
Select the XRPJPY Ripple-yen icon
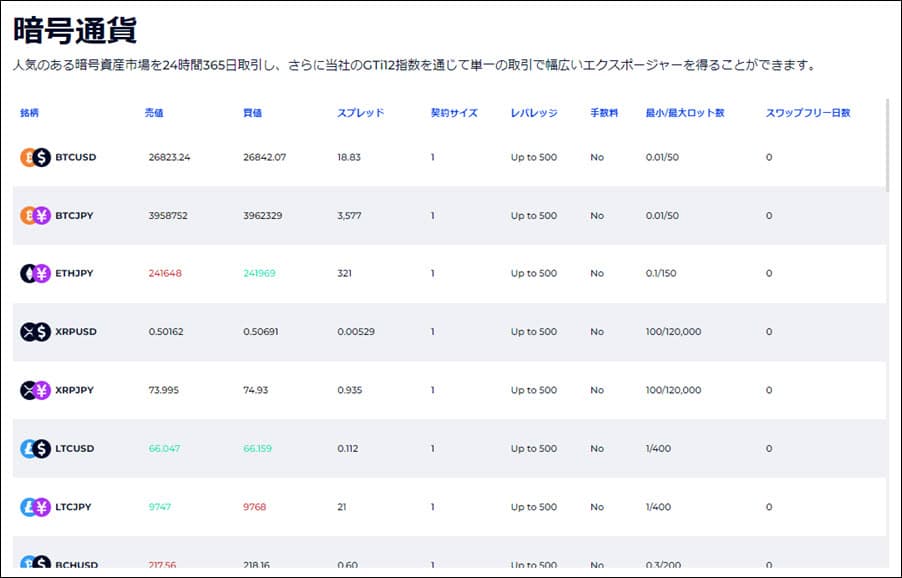pos(35,390)
